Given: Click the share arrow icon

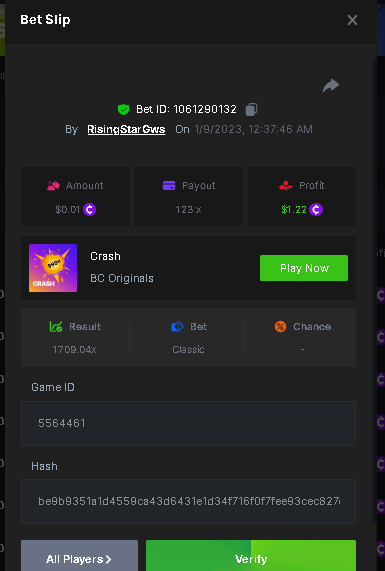Looking at the screenshot, I should (331, 86).
